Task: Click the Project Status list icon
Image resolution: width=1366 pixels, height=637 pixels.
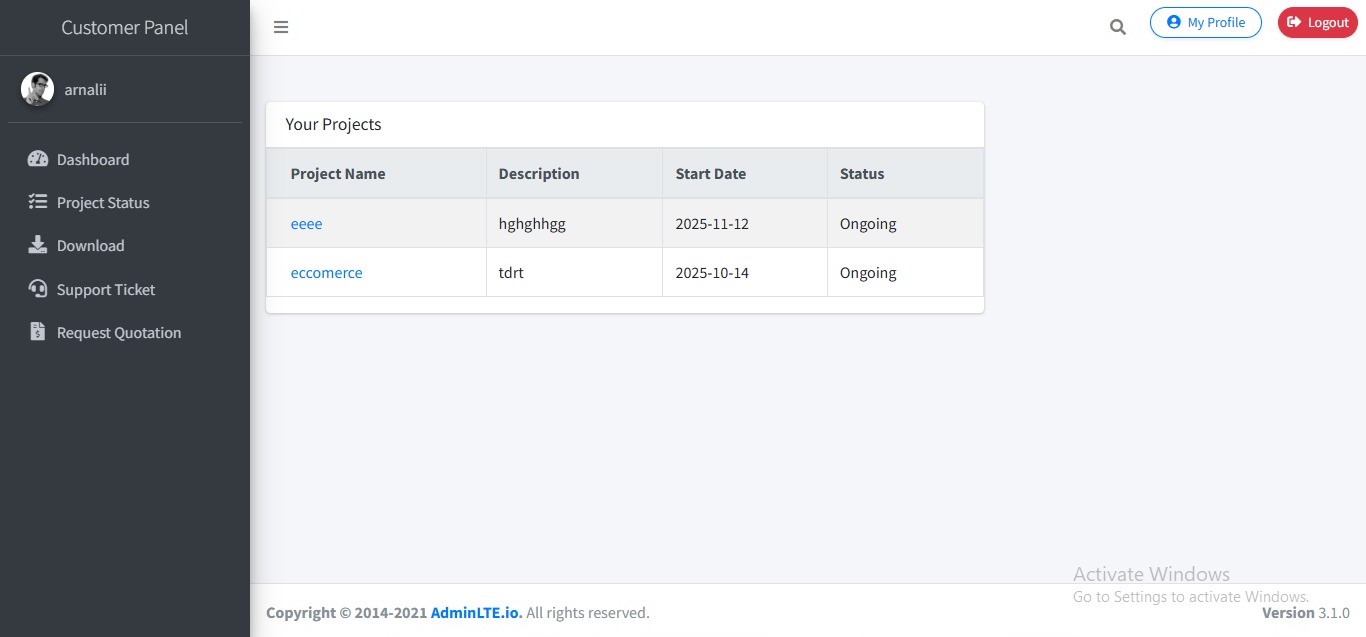Action: [38, 202]
